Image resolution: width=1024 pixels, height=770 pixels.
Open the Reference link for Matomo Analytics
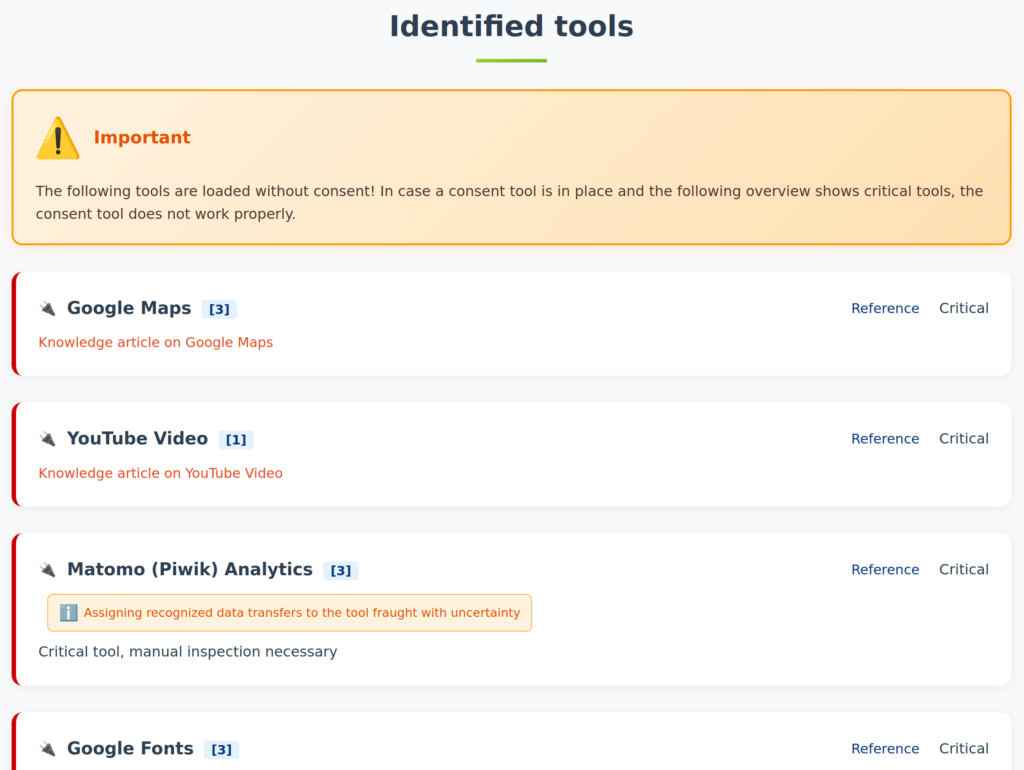point(884,570)
